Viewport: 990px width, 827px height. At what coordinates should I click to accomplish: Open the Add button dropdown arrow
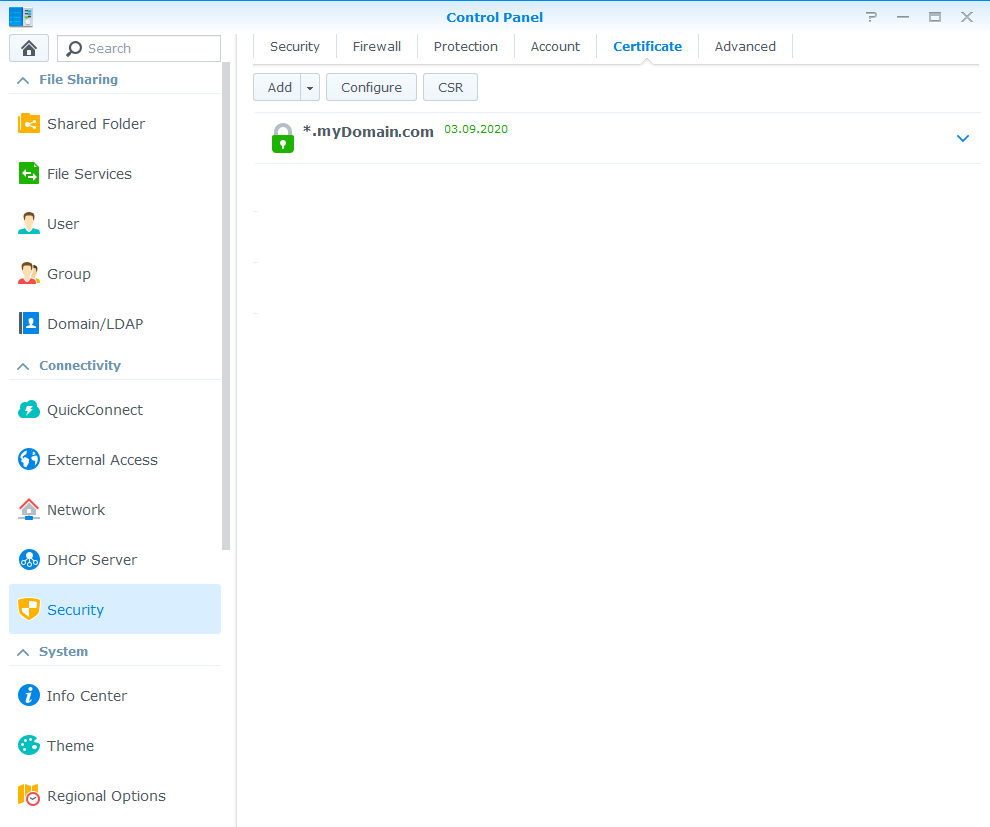310,88
